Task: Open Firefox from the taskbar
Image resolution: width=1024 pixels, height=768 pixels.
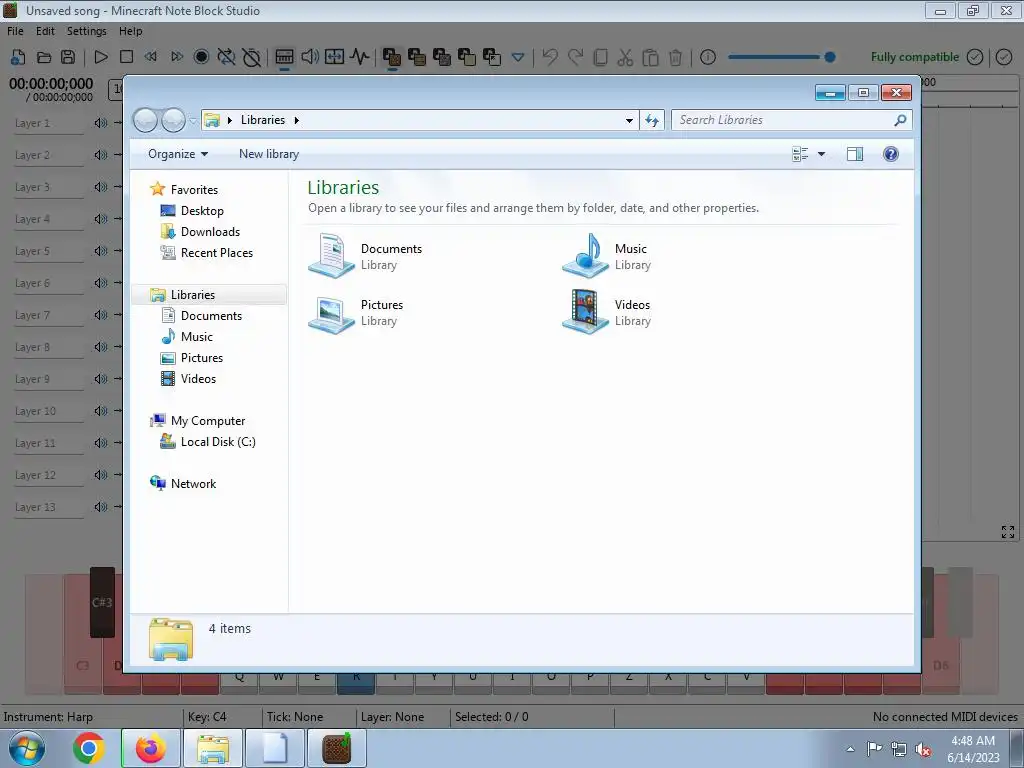Action: [x=151, y=748]
